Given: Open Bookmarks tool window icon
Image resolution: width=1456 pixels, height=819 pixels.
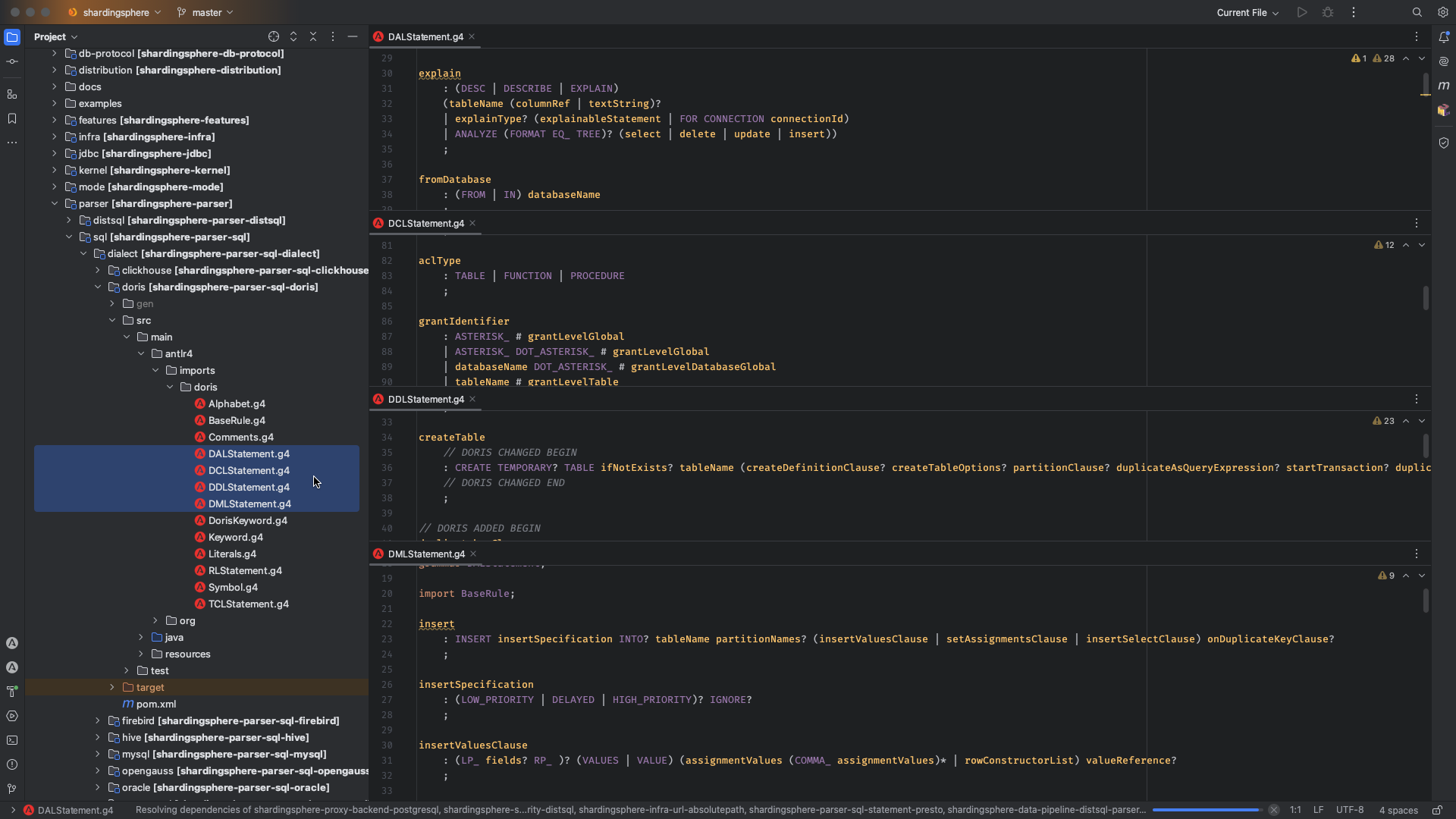Looking at the screenshot, I should point(12,118).
